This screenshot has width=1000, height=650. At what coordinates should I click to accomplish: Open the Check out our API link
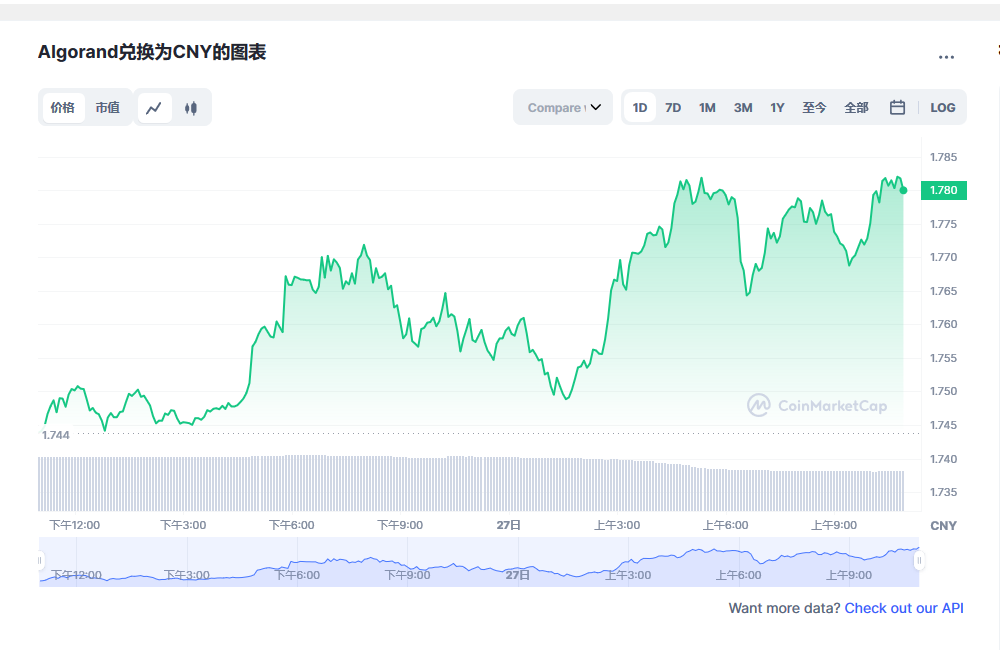click(x=904, y=608)
